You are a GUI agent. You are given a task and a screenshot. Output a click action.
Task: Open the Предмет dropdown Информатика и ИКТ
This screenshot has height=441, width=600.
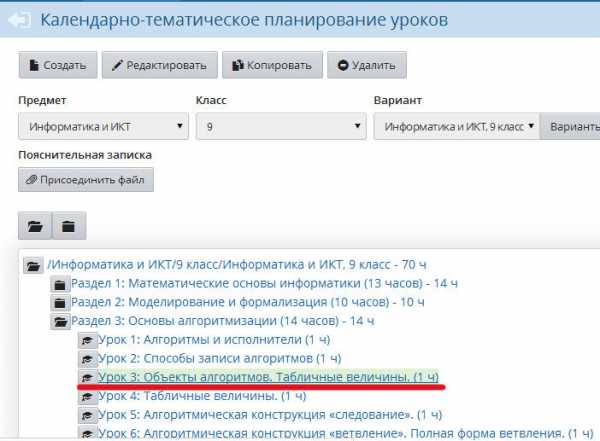pos(103,126)
